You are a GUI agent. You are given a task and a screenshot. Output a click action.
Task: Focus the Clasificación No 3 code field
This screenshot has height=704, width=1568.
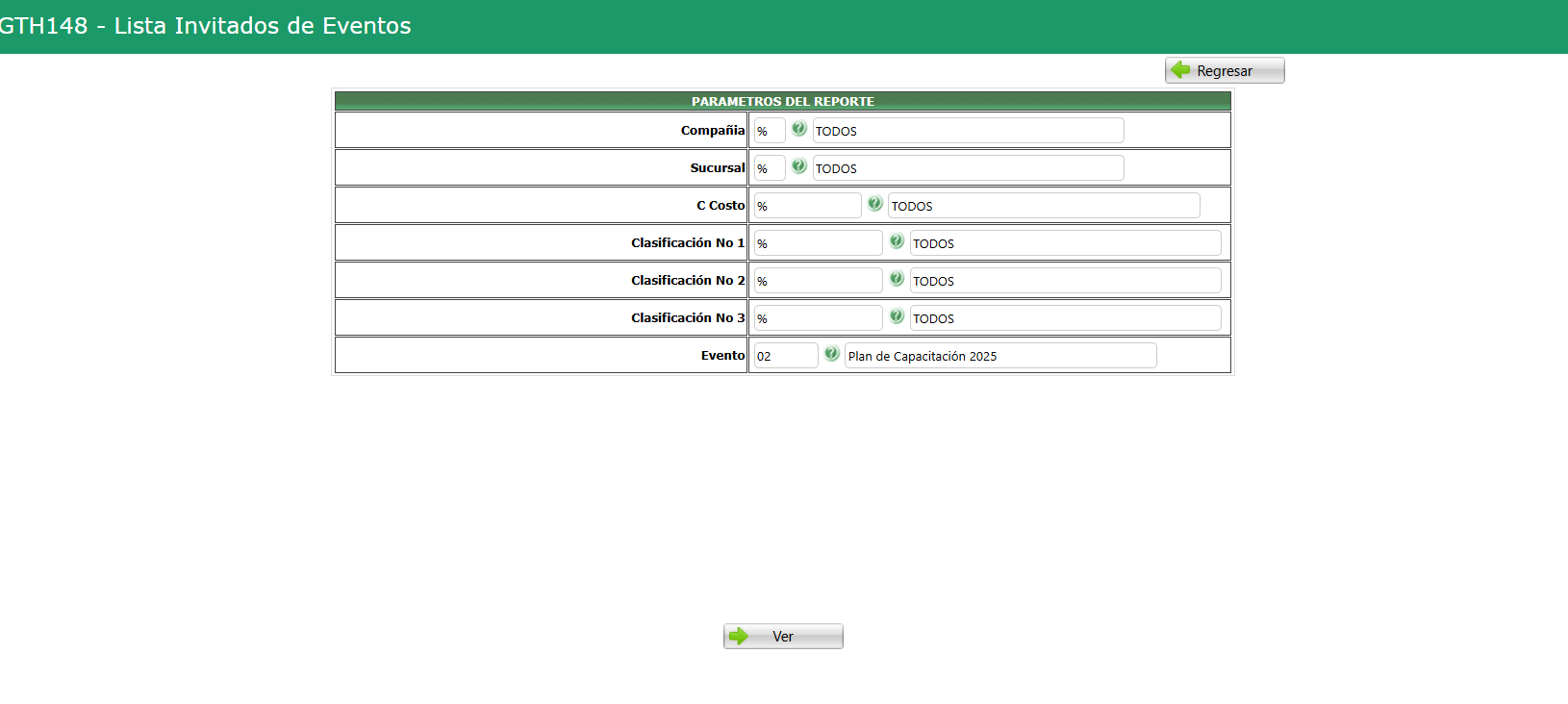(819, 318)
